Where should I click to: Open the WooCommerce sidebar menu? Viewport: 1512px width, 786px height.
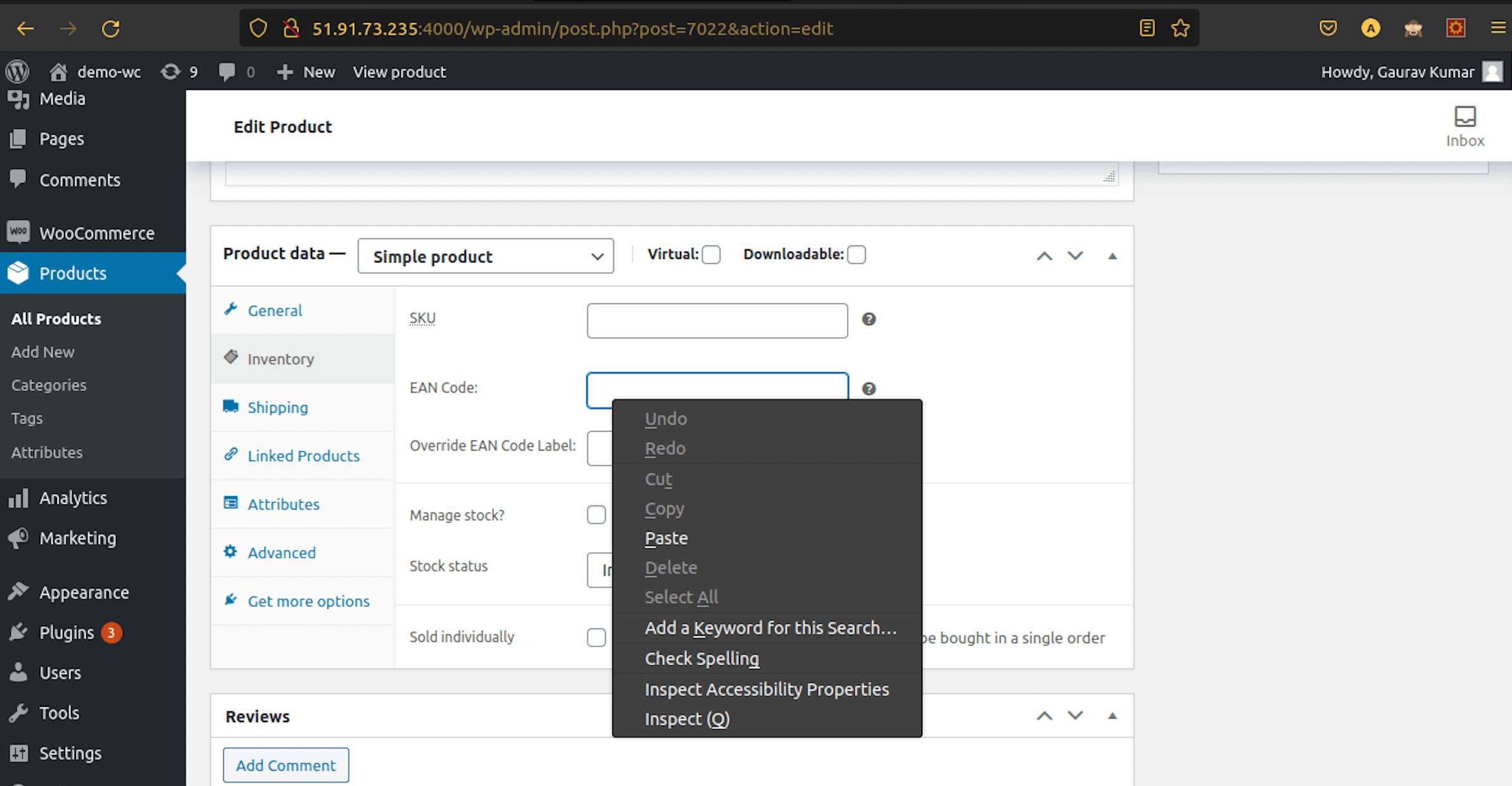tap(96, 233)
